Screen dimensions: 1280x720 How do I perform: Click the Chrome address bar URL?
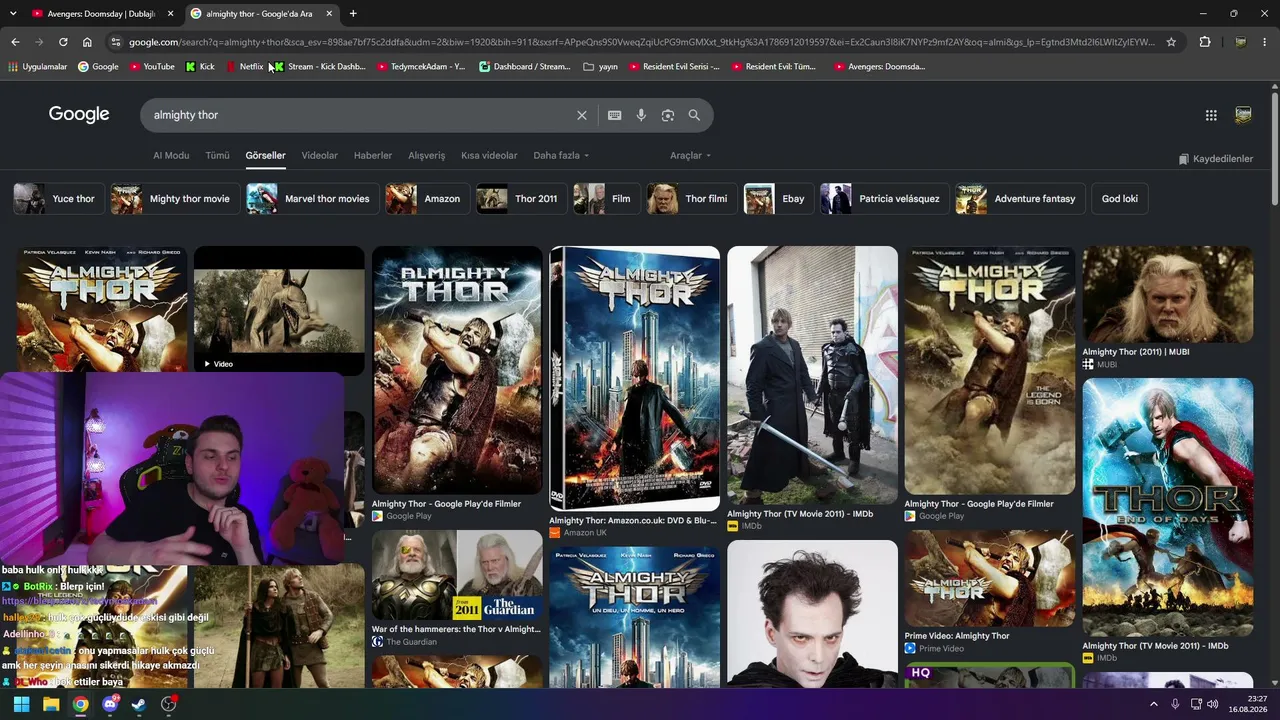pyautogui.click(x=640, y=42)
